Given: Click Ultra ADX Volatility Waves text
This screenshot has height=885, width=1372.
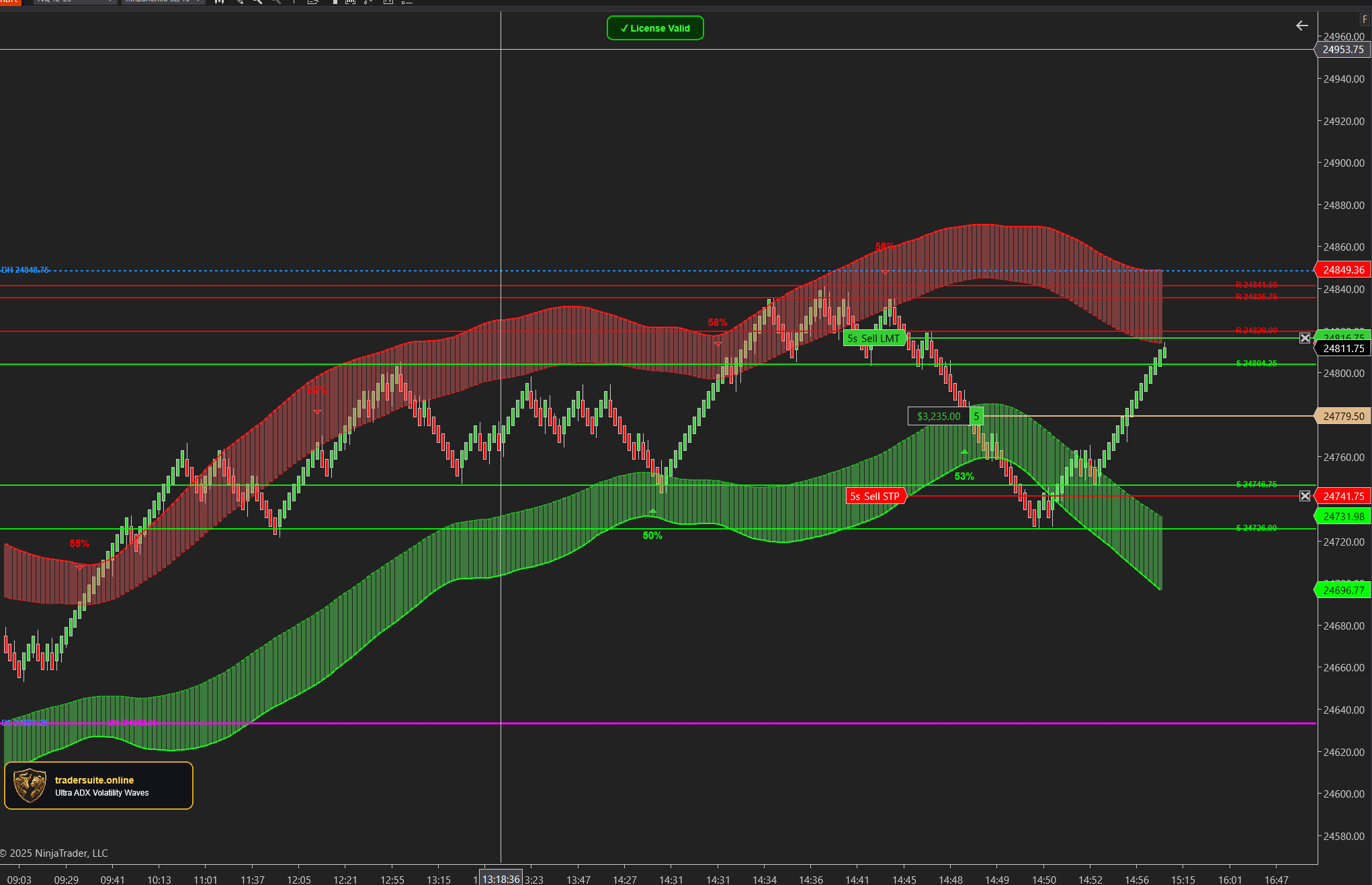Looking at the screenshot, I should pyautogui.click(x=102, y=793).
